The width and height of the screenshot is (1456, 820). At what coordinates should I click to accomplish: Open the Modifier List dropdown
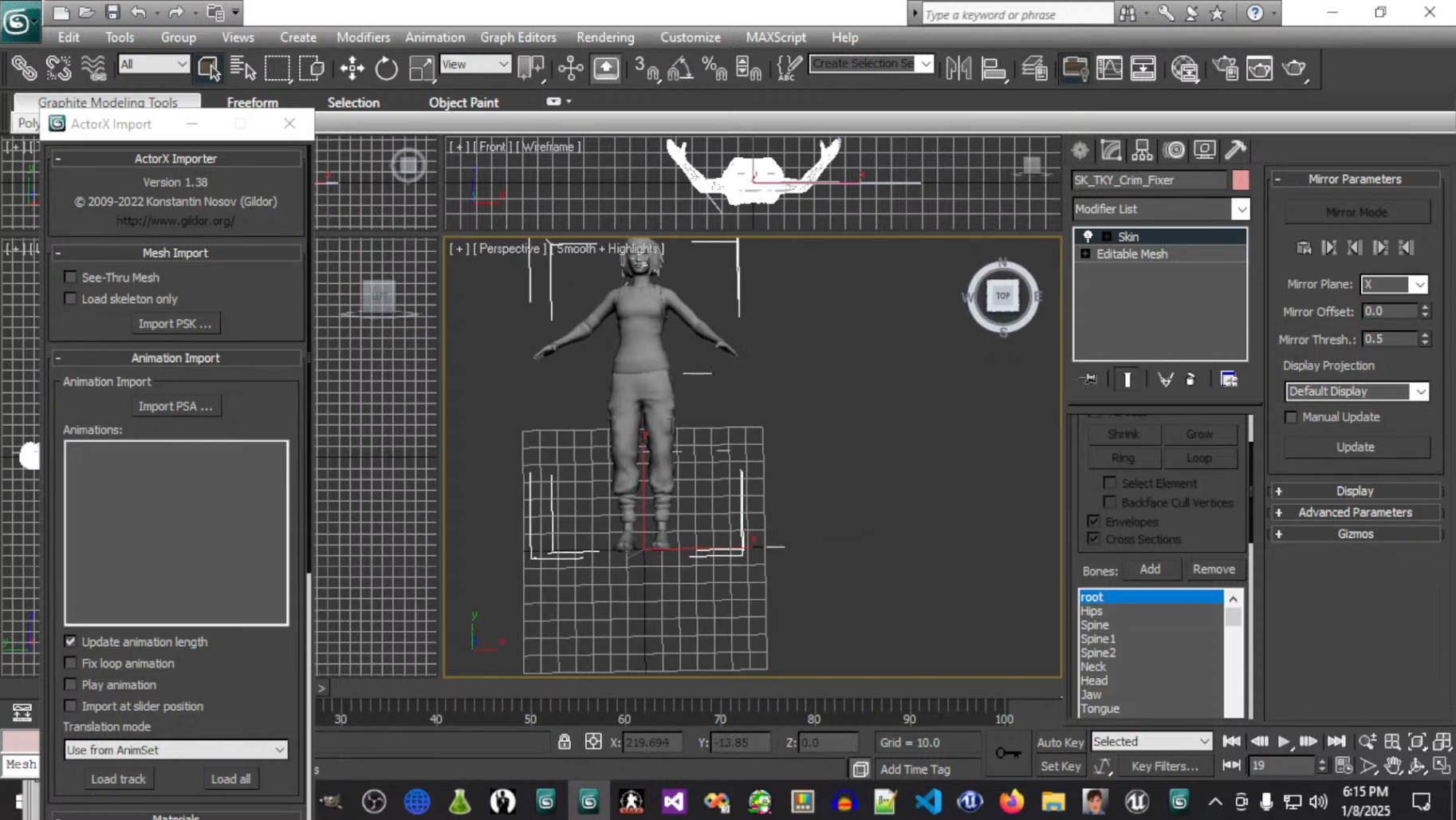coord(1240,209)
